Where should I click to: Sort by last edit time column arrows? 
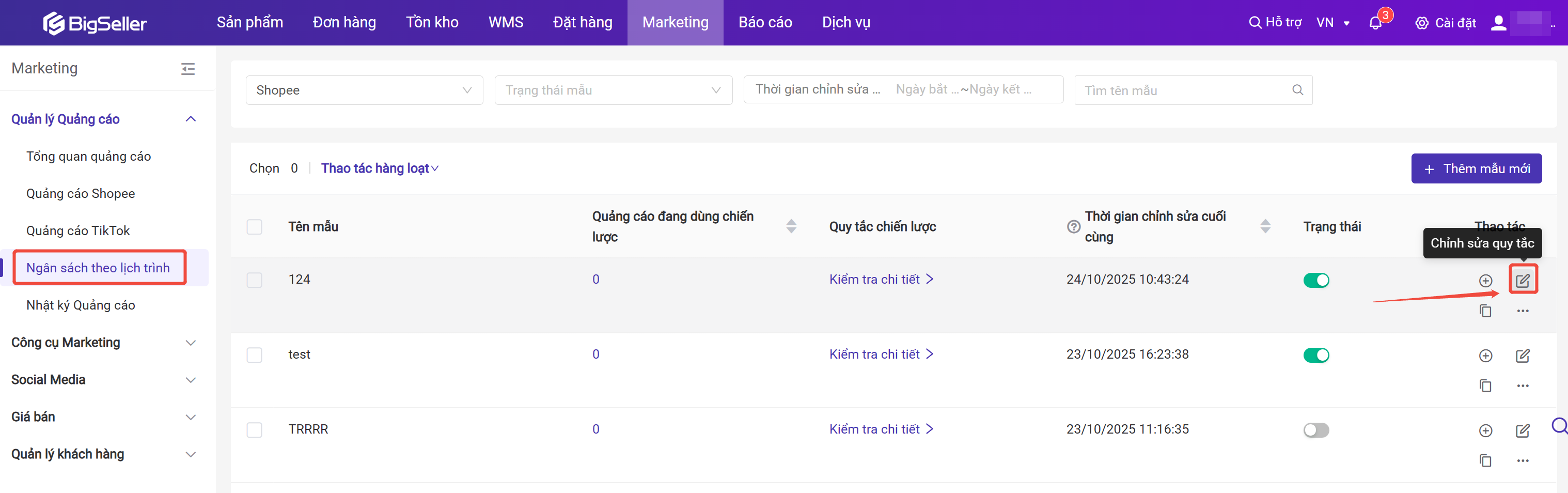pos(1265,227)
